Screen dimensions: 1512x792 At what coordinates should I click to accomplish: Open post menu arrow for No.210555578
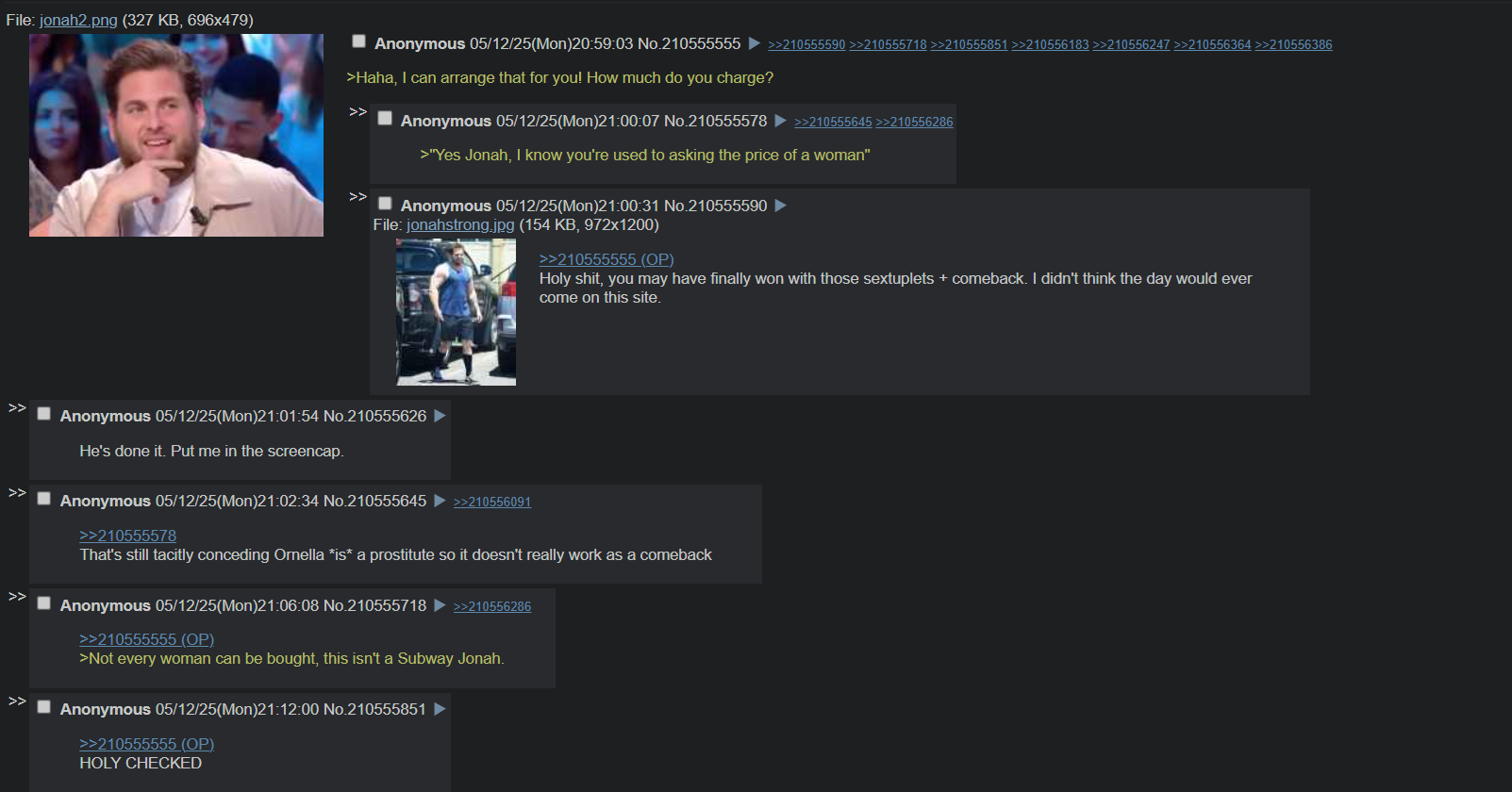coord(781,121)
